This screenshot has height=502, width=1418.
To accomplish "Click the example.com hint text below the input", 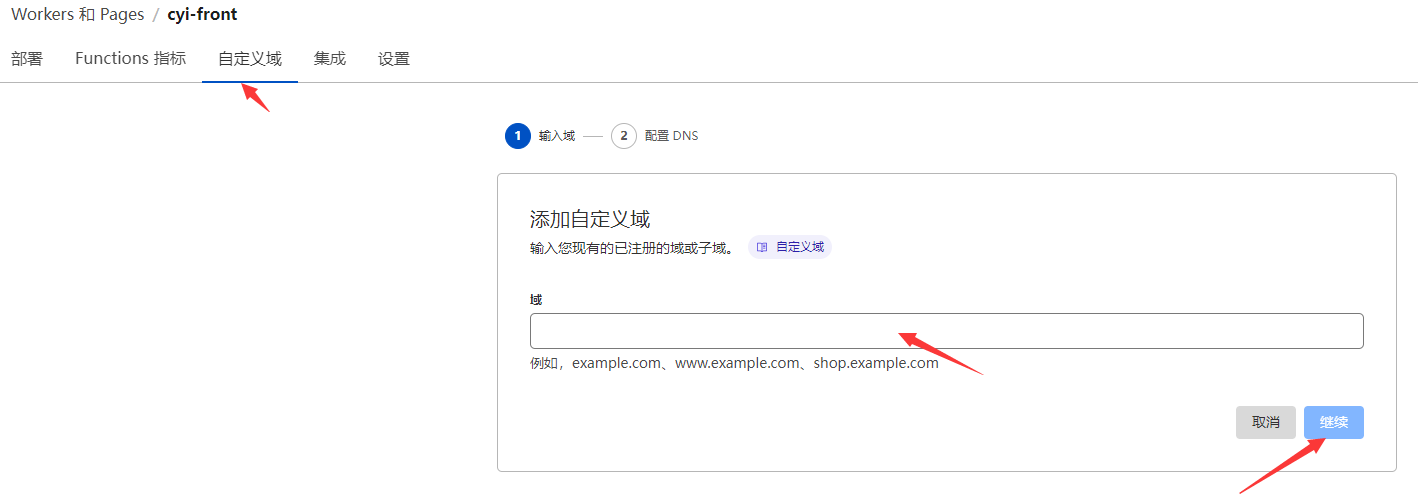I will (734, 364).
